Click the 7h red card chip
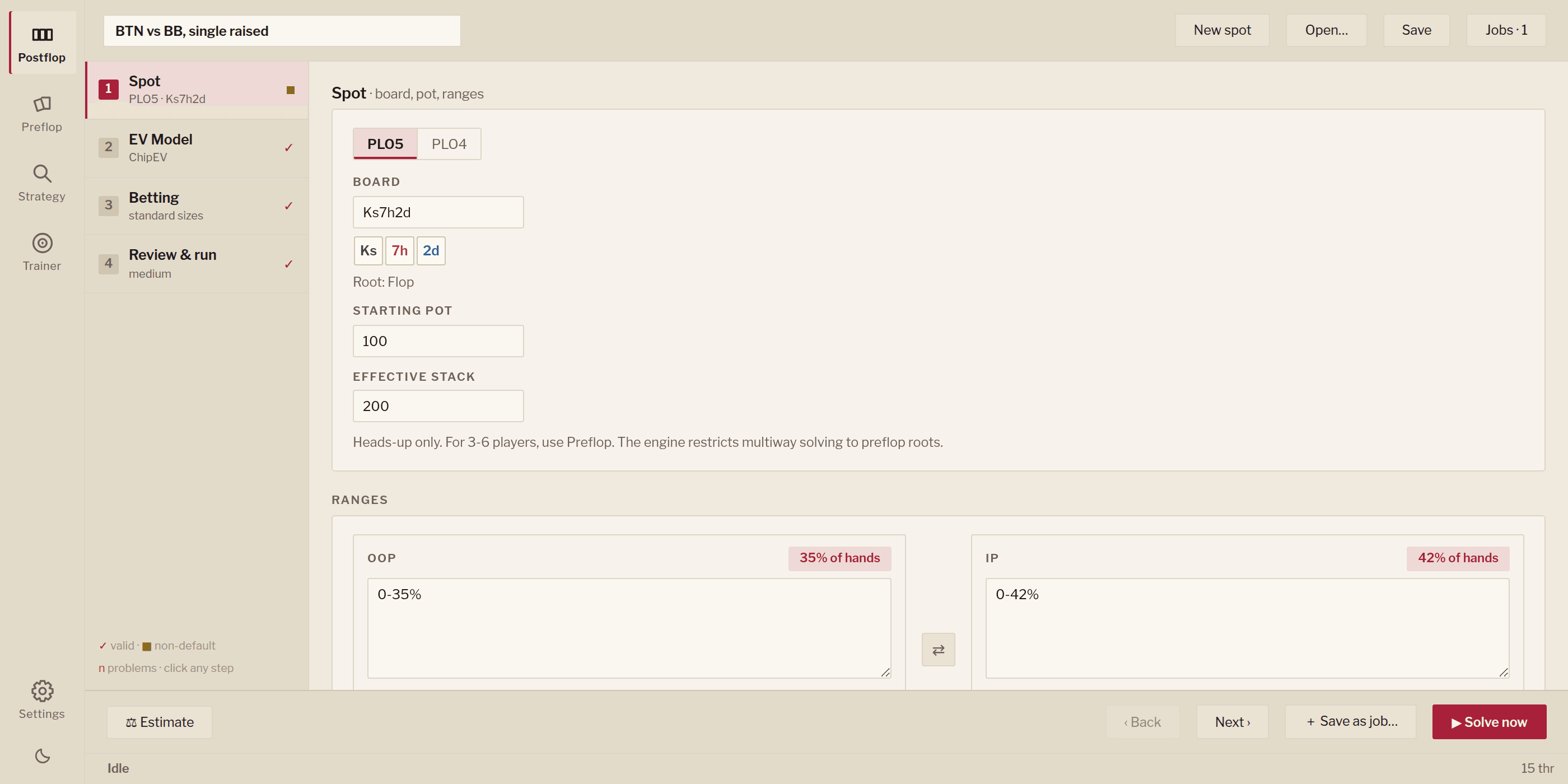This screenshot has height=784, width=1568. click(399, 251)
